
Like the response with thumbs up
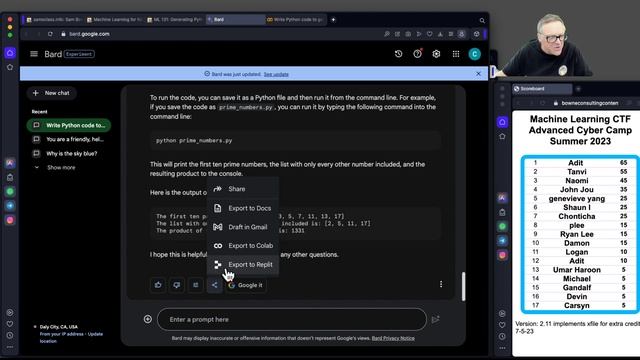point(158,285)
